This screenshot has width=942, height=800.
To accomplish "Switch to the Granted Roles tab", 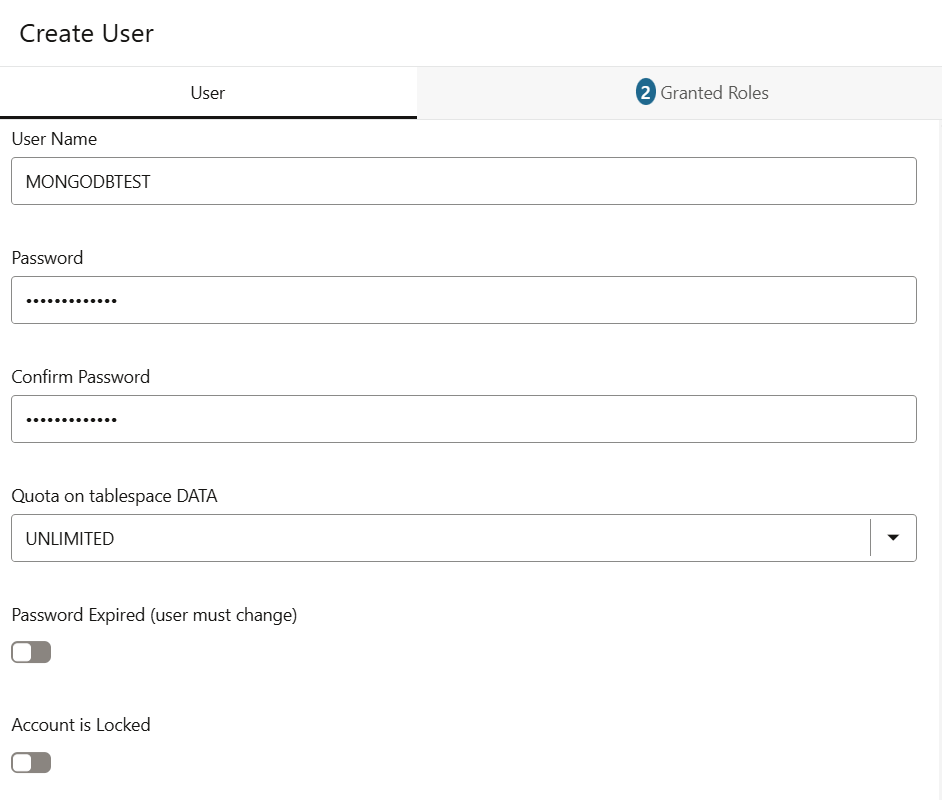I will coord(702,93).
